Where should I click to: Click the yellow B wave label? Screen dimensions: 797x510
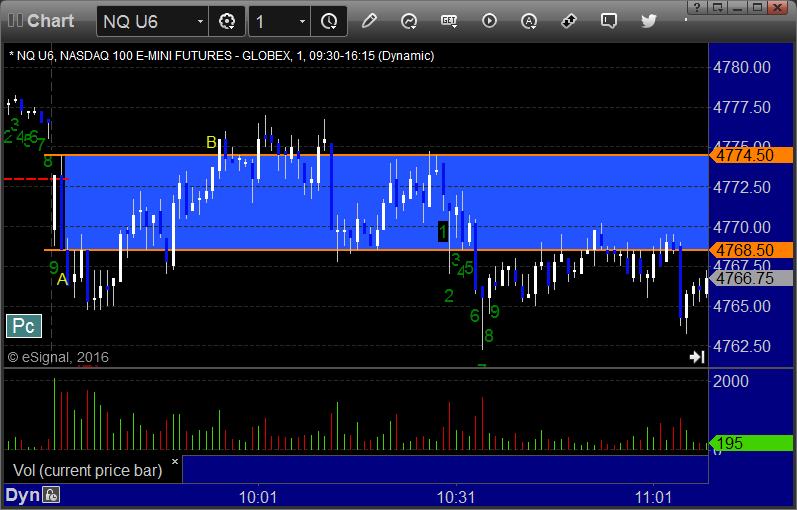(211, 143)
